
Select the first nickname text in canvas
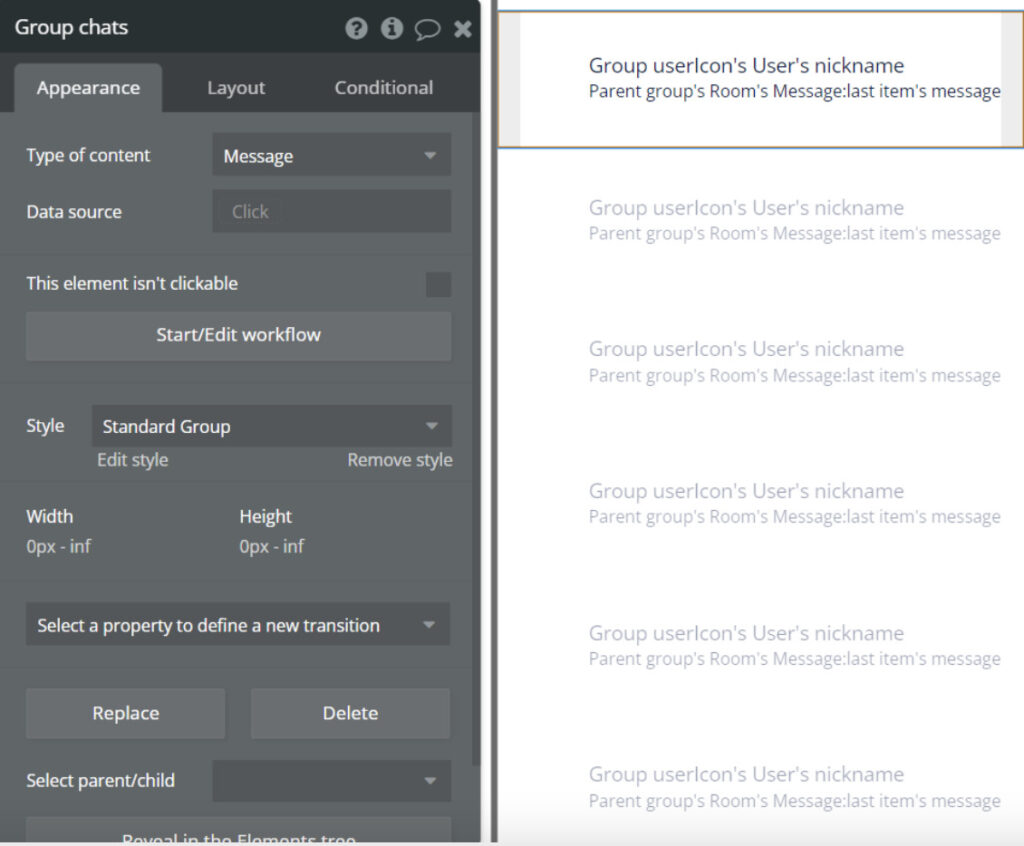(746, 66)
